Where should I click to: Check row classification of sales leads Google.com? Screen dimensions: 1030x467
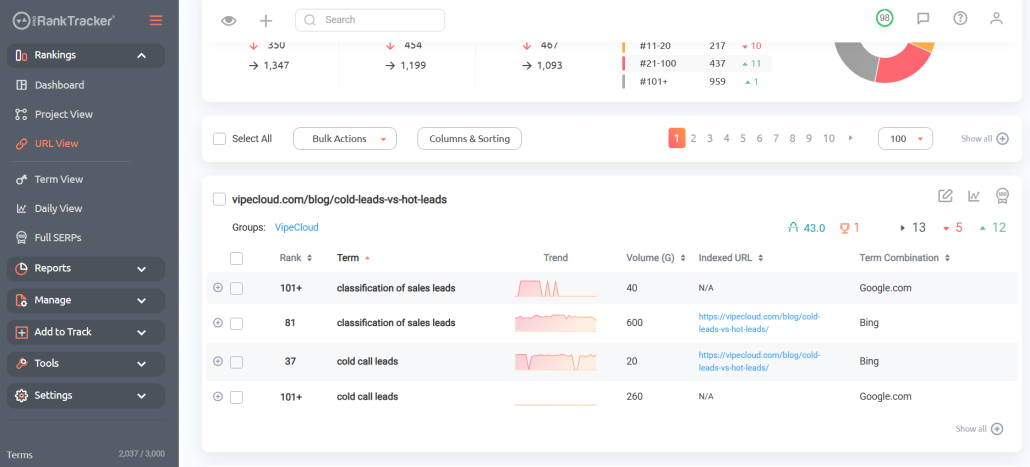coord(236,288)
